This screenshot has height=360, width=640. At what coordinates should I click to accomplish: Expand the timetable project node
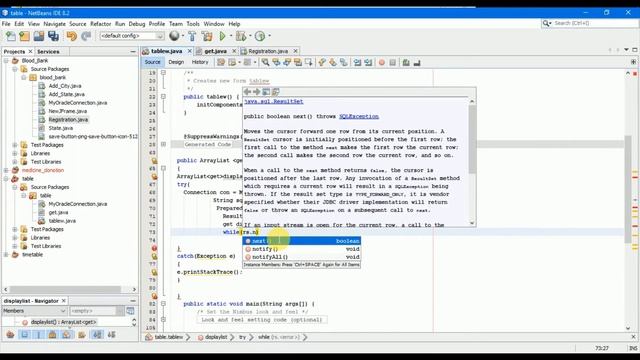coord(6,255)
